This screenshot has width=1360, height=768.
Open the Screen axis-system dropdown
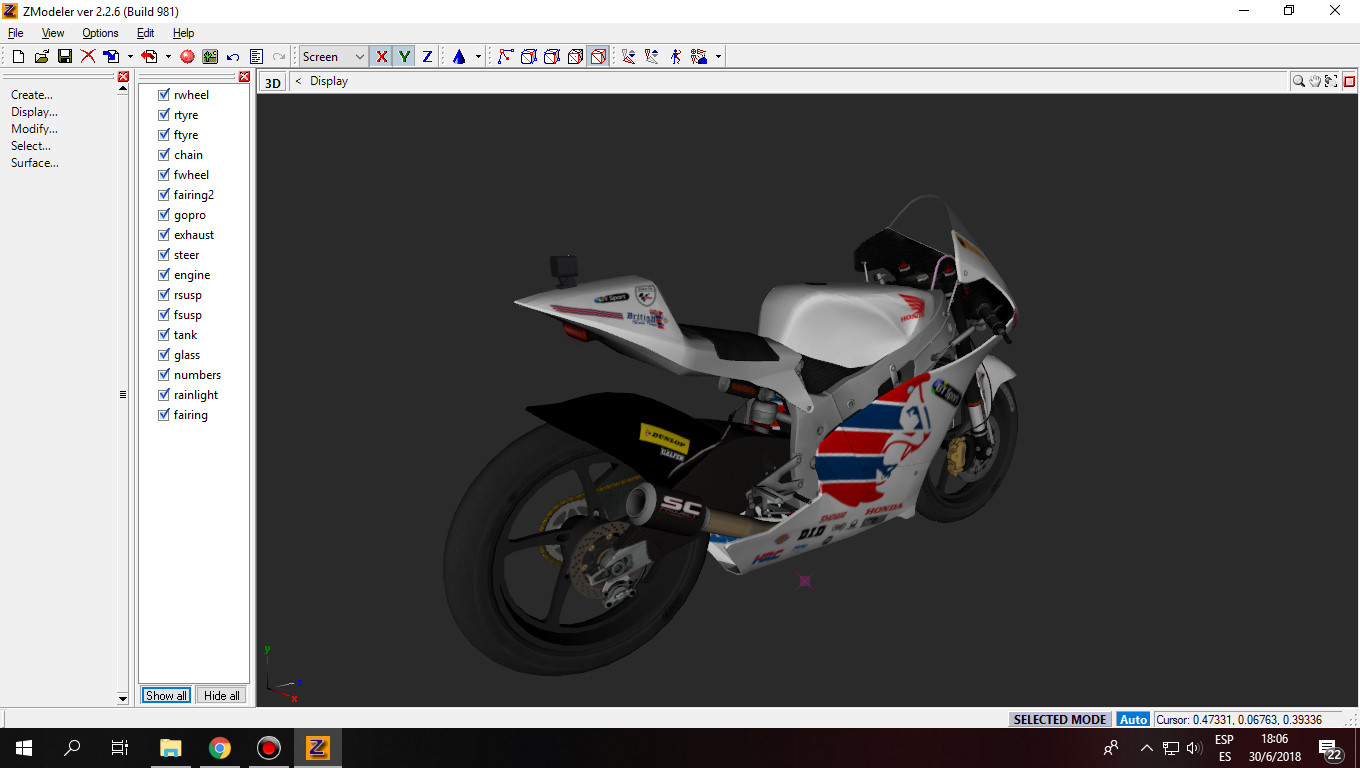(334, 57)
